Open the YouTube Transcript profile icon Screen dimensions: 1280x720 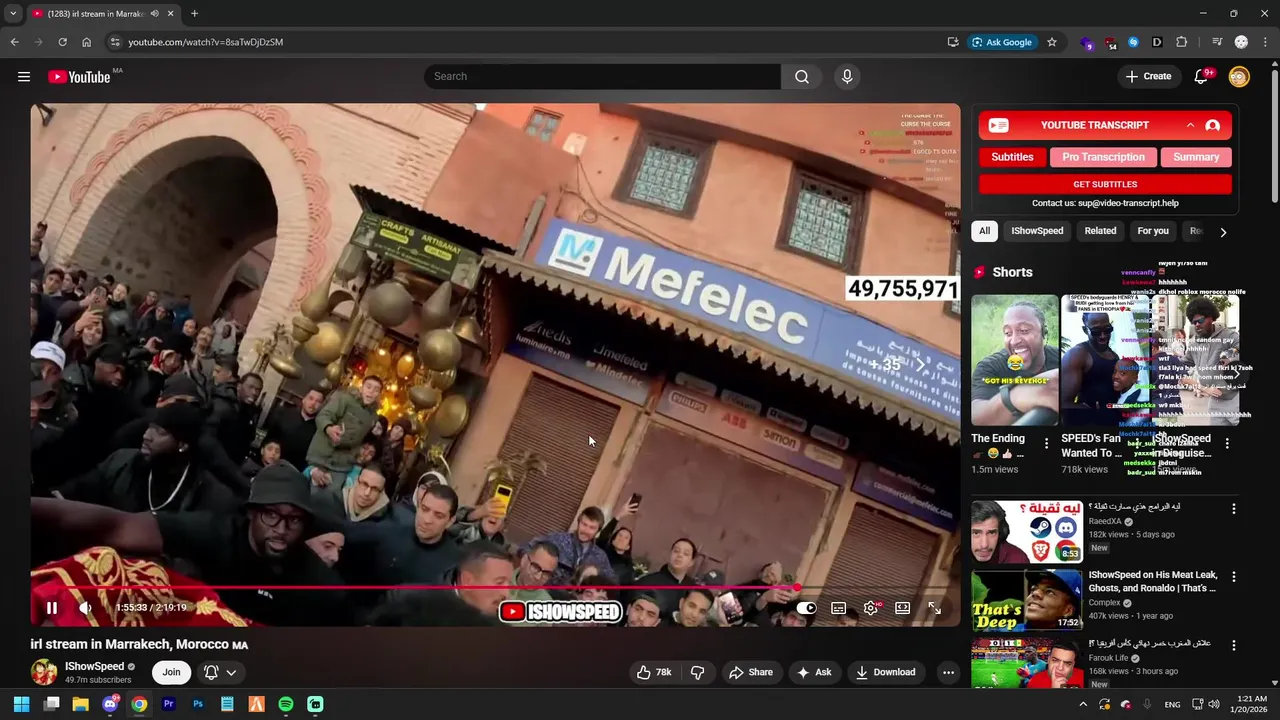coord(1212,125)
